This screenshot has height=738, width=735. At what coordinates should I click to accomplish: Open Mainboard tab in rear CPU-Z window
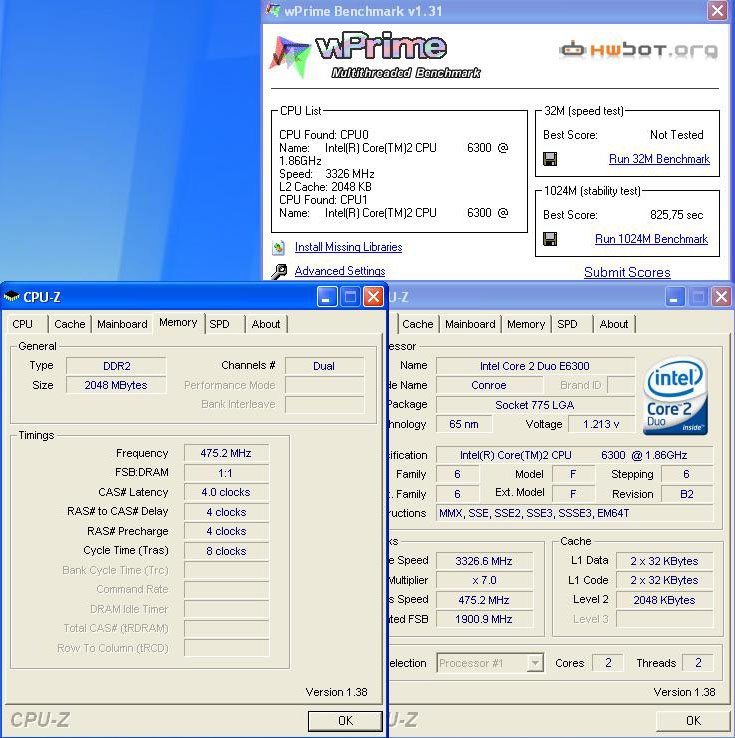[x=470, y=324]
